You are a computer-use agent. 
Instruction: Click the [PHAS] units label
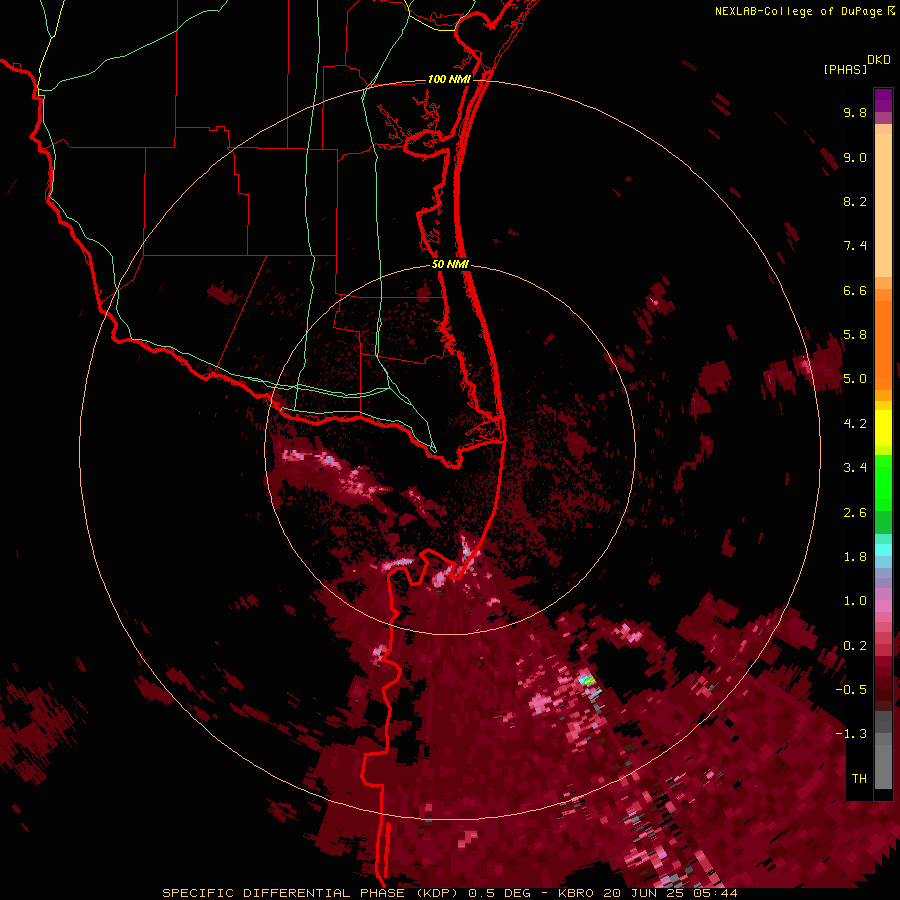[x=845, y=70]
